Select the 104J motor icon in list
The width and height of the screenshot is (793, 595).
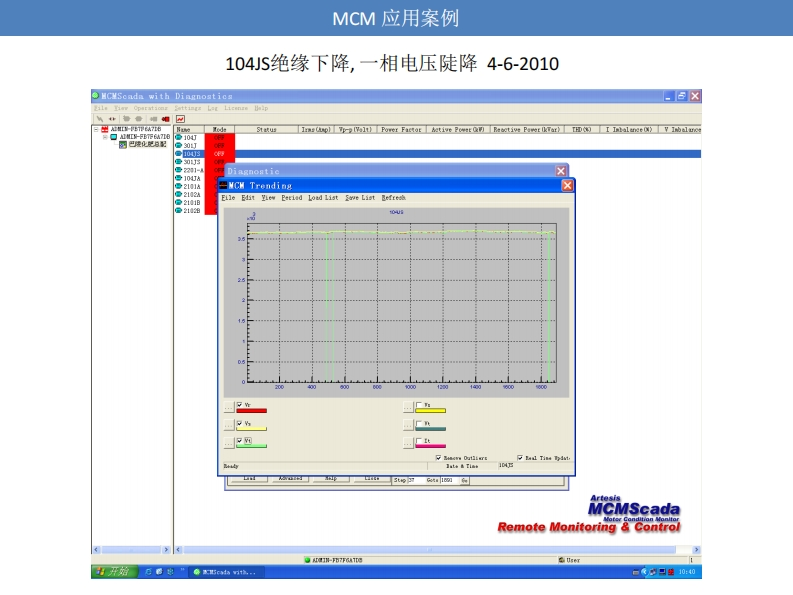pos(179,137)
